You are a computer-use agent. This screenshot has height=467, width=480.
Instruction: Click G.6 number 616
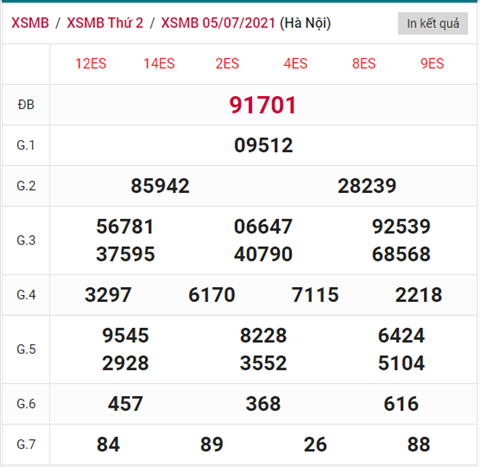coord(401,404)
